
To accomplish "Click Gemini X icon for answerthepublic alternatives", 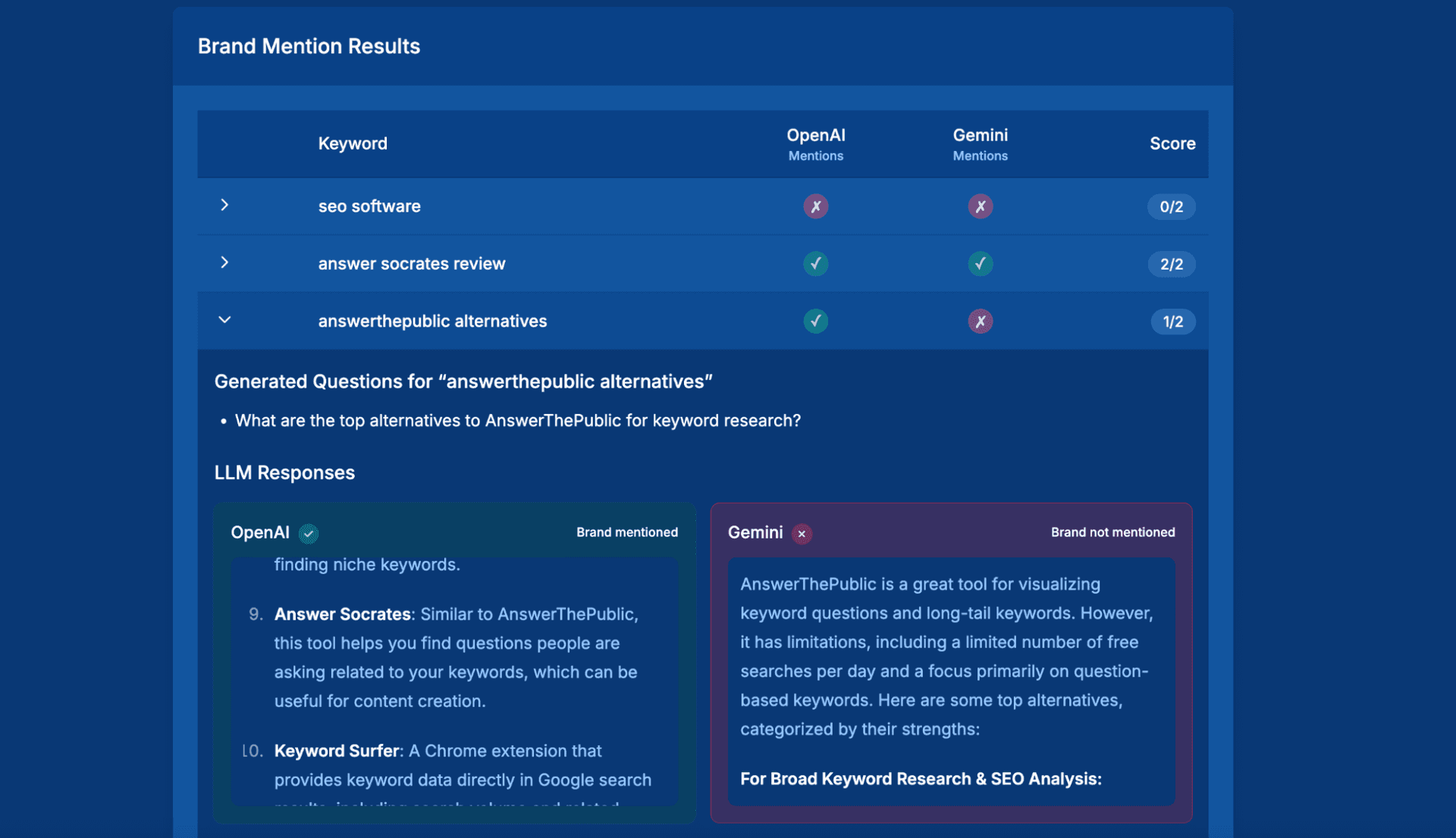I will pos(980,322).
